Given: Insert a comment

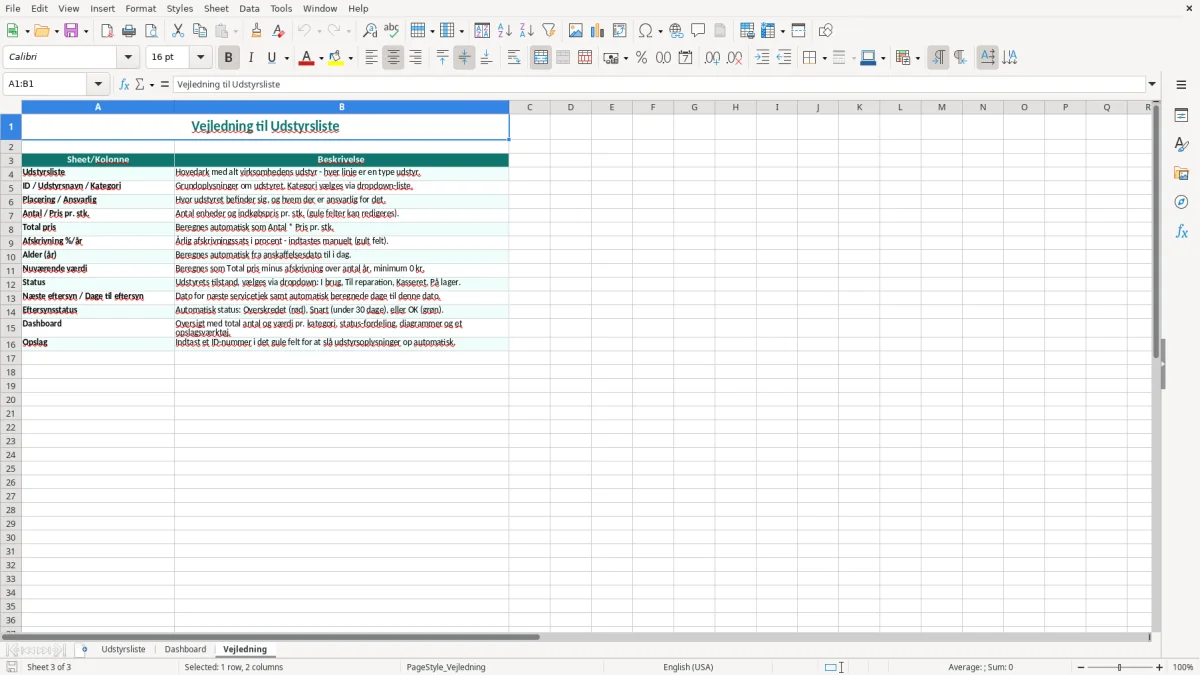Looking at the screenshot, I should [x=699, y=31].
